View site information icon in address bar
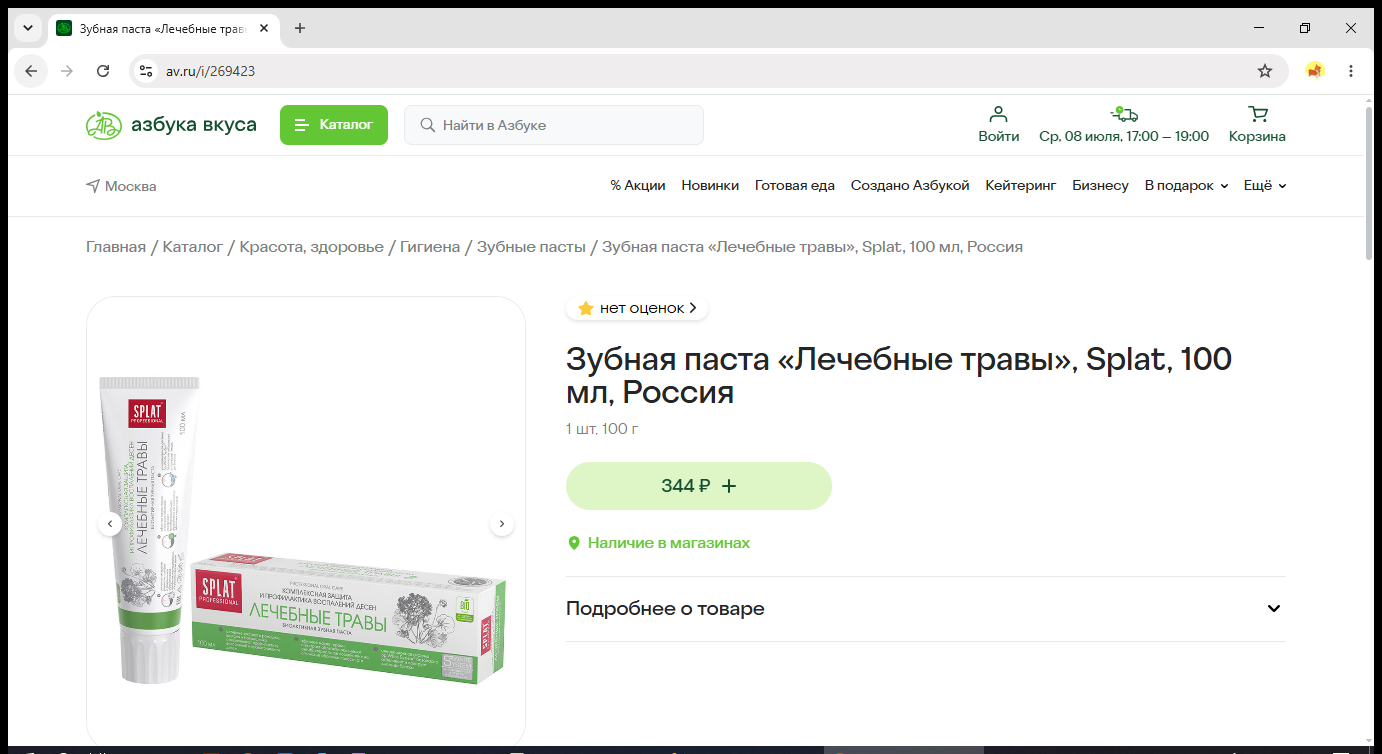 pyautogui.click(x=146, y=71)
